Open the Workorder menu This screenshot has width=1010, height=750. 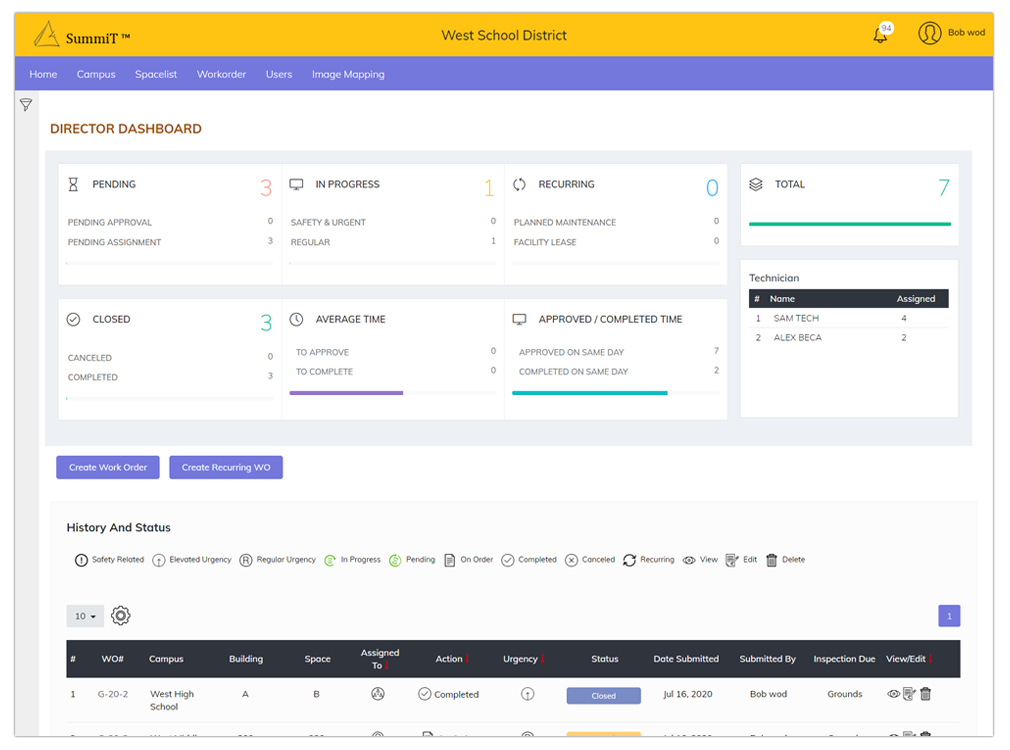pyautogui.click(x=221, y=74)
